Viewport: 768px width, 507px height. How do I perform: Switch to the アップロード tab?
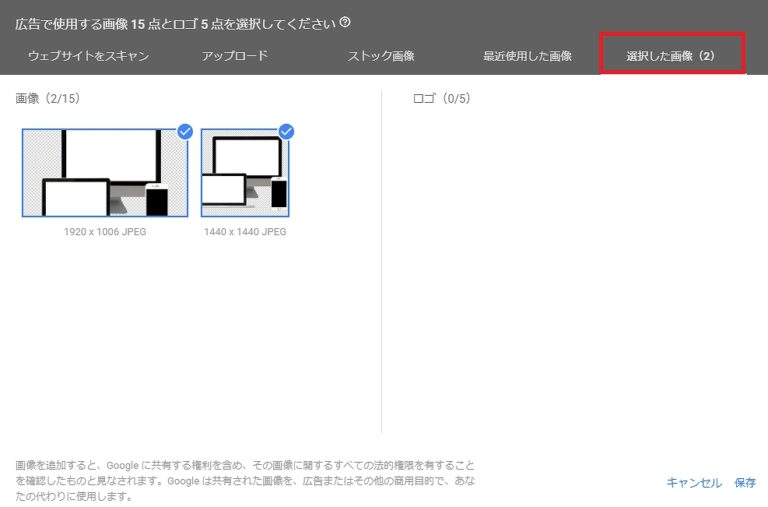[x=234, y=56]
